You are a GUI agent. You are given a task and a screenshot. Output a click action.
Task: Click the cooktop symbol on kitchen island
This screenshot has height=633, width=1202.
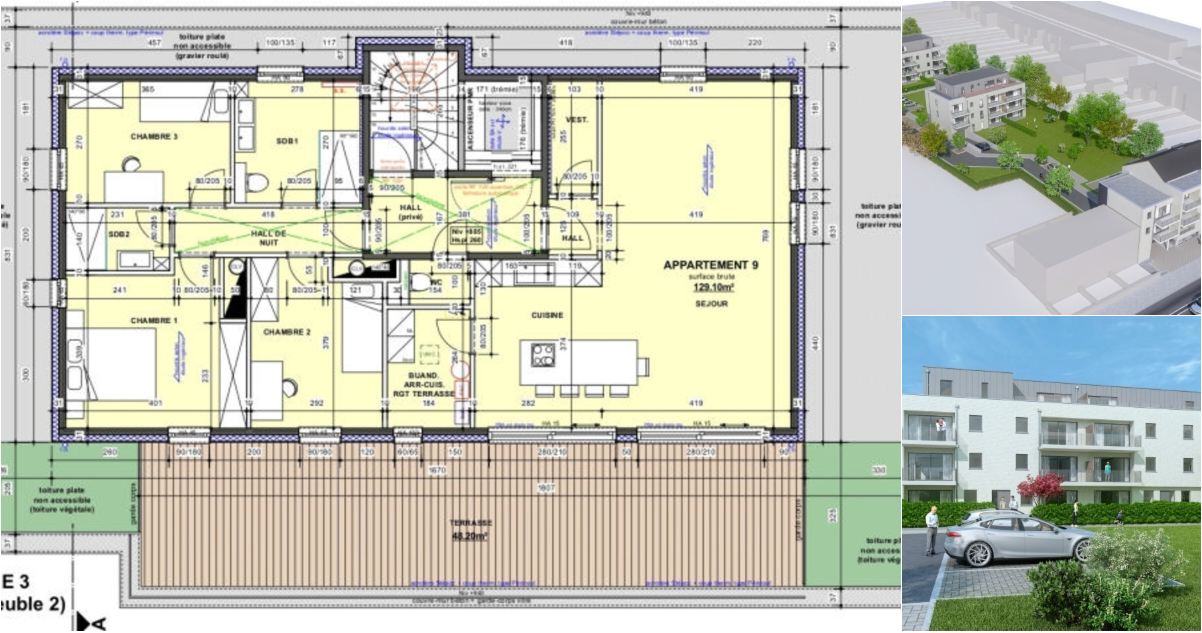[x=542, y=355]
